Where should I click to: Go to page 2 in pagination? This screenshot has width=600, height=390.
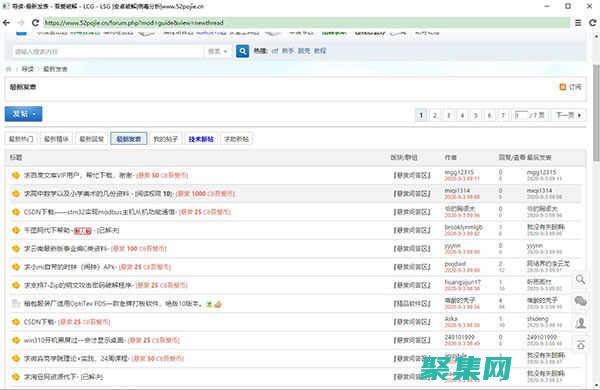(435, 115)
